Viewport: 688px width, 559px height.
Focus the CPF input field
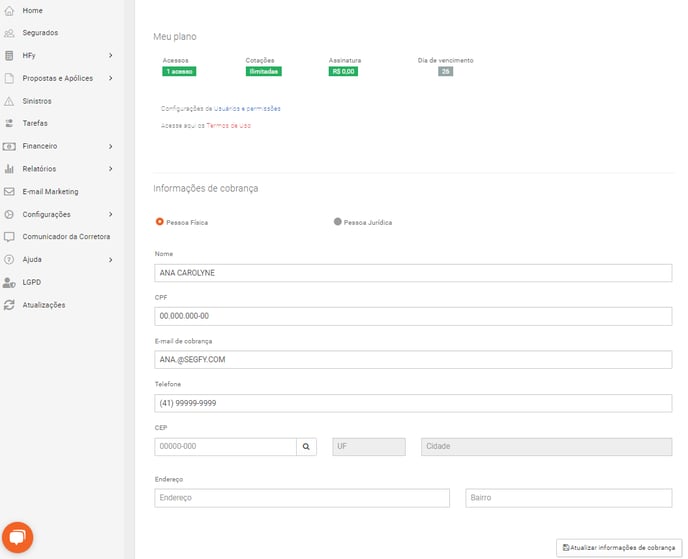point(413,316)
